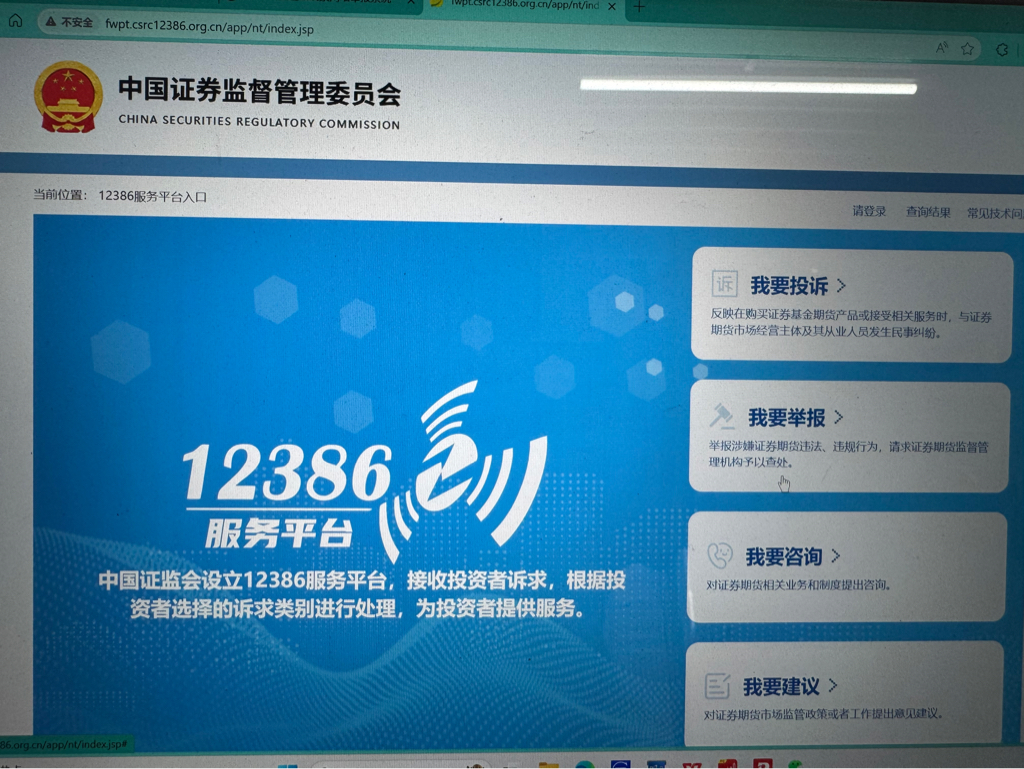Click the large 12386 number logo
Screen dimensions: 1024x769
[287, 473]
